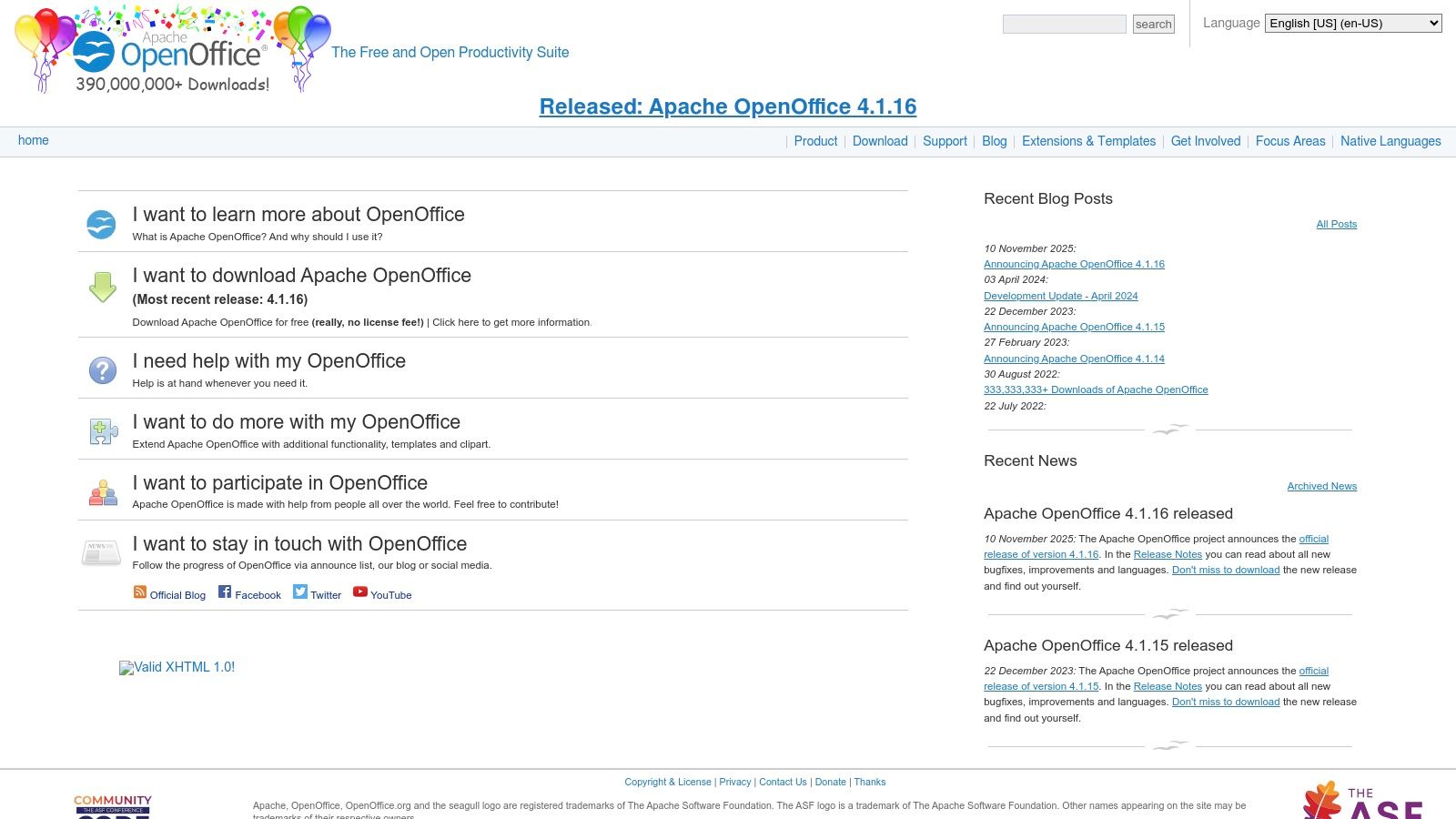Open the Language selection dropdown
Screen dimensions: 1456x819
(1352, 23)
